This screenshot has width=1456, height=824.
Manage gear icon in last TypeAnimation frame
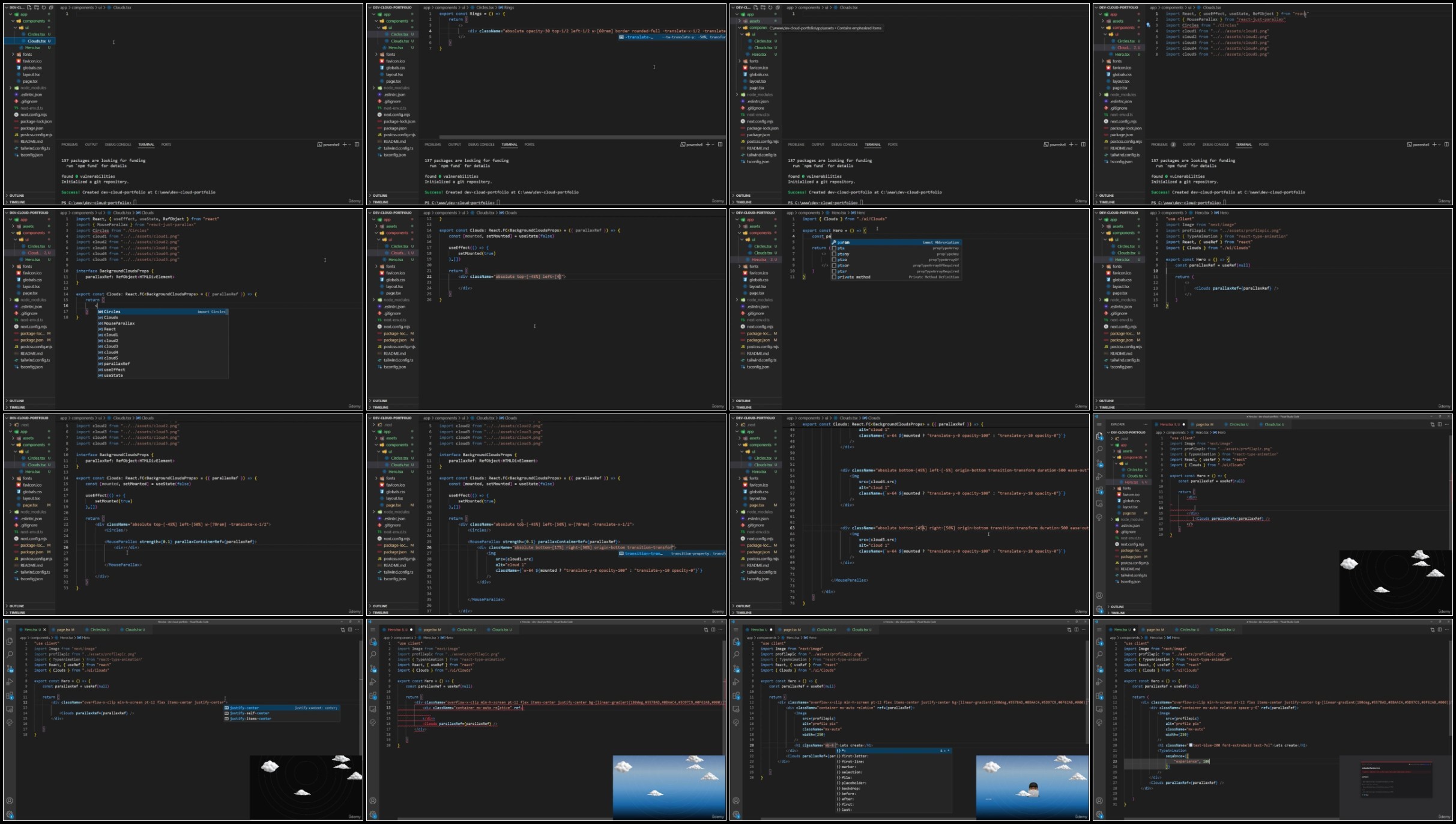1099,814
